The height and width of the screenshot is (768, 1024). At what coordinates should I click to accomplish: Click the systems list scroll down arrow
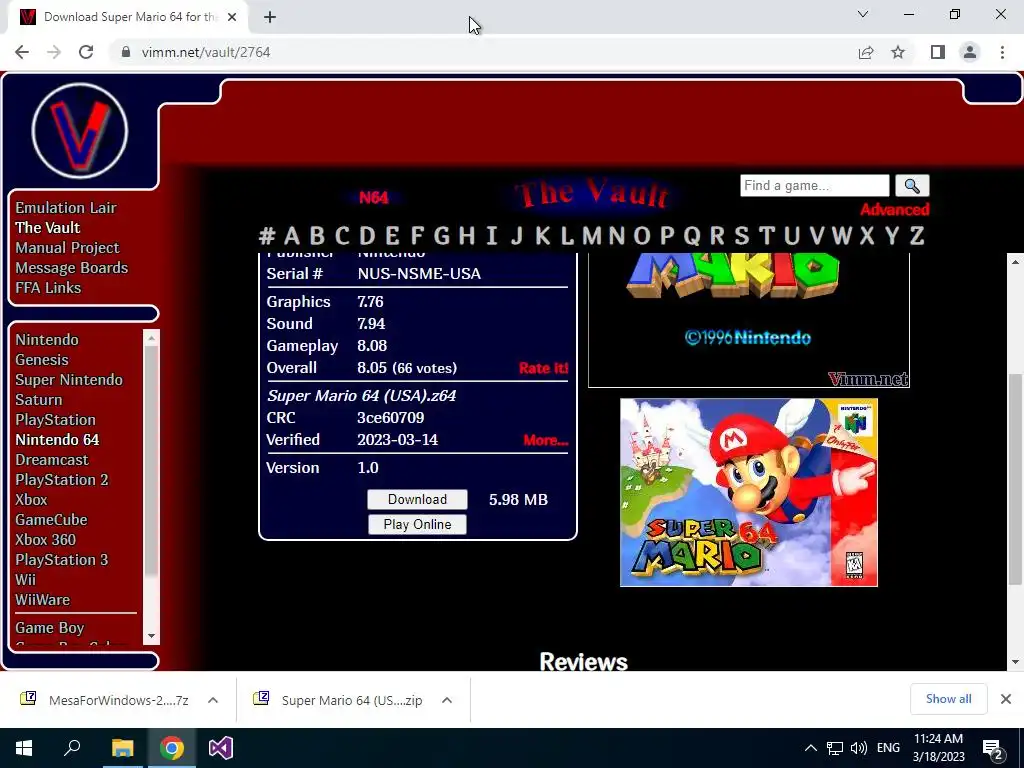click(x=152, y=635)
